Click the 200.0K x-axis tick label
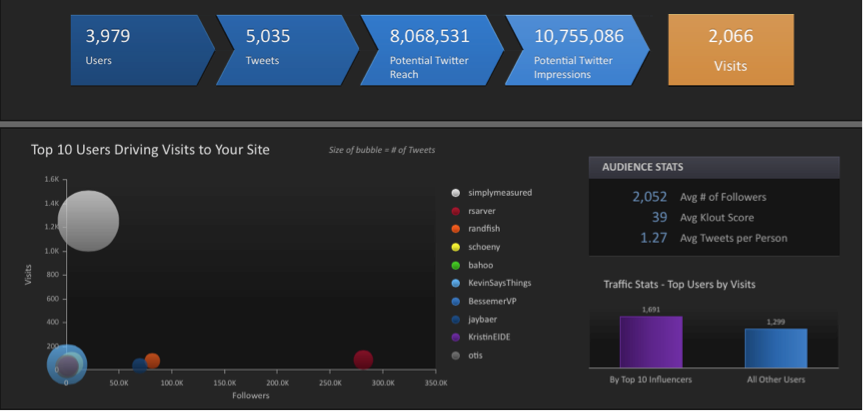Screen dimensions: 863x411 [277, 382]
